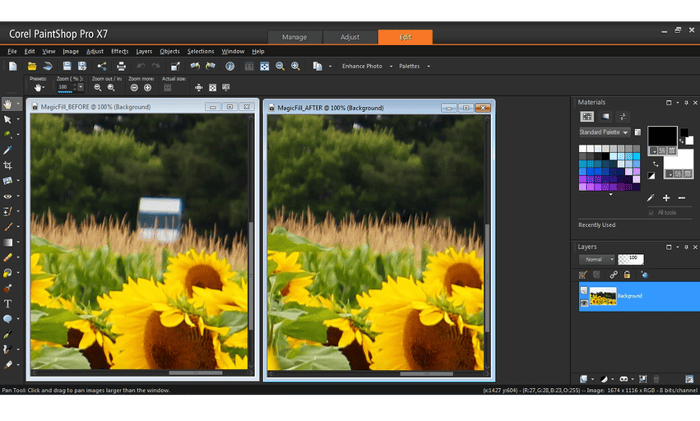Pick the cyan swatch in palette
Screen dimensions: 700x421
click(x=636, y=156)
